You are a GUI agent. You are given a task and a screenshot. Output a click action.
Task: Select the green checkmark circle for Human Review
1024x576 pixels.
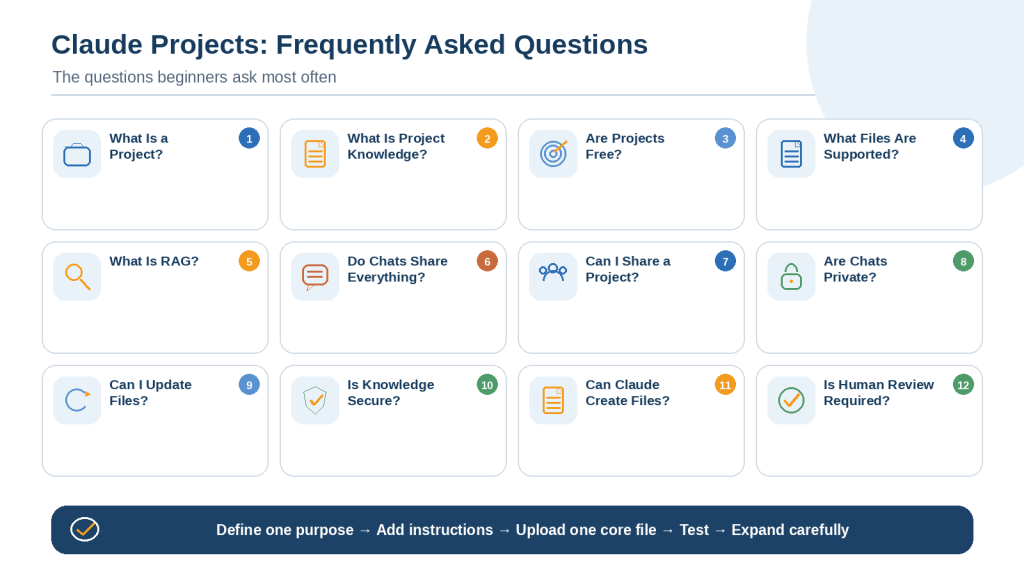click(791, 400)
